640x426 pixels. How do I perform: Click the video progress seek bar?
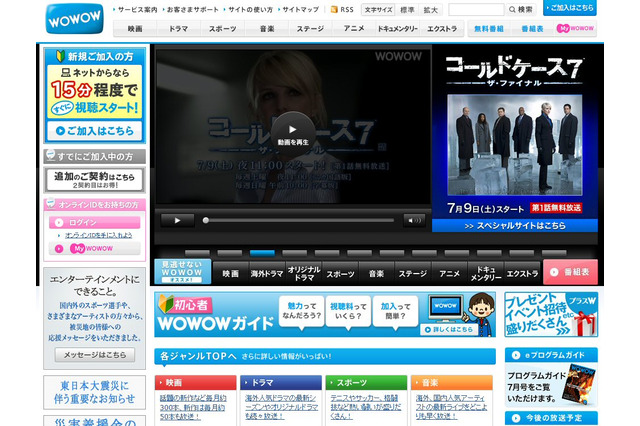click(x=300, y=220)
